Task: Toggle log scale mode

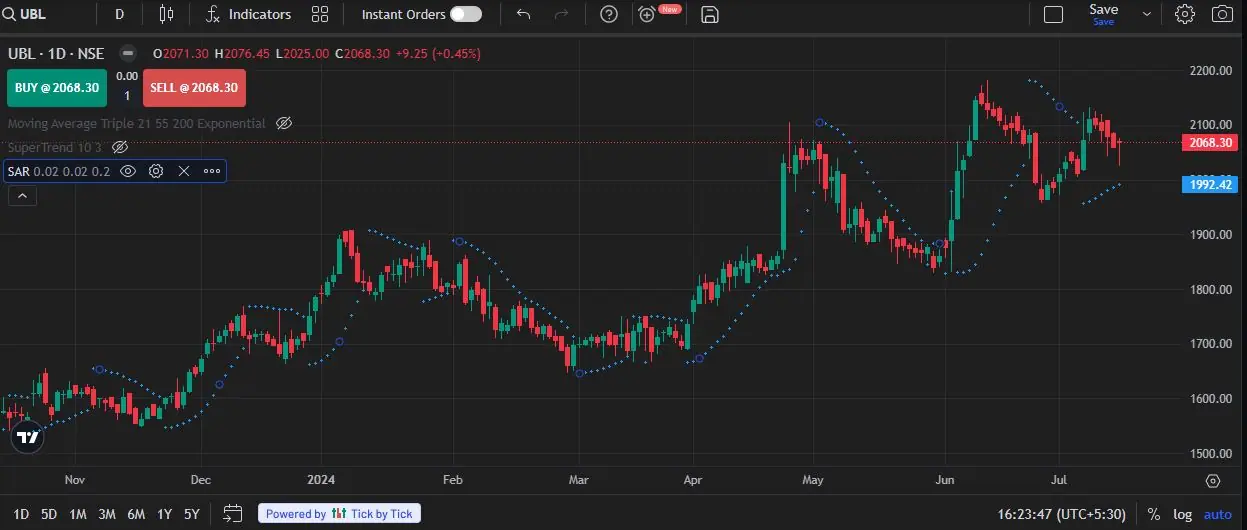Action: coord(1183,514)
